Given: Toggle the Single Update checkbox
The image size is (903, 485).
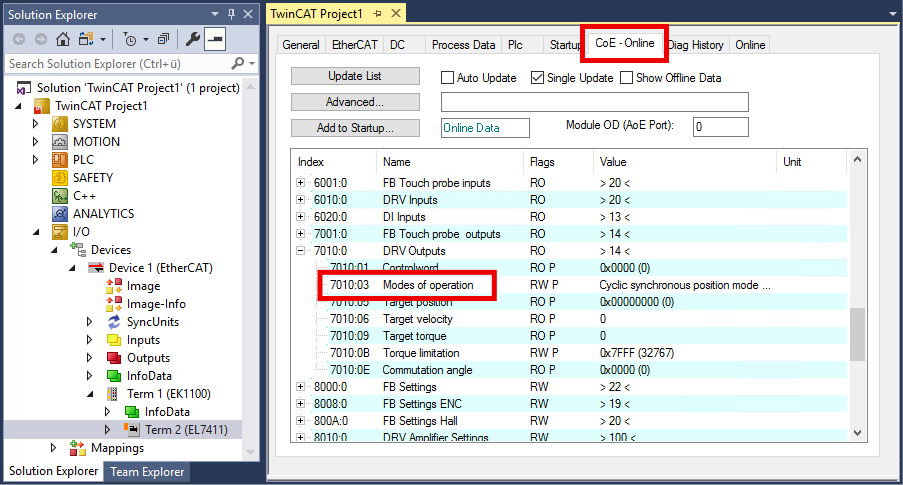Looking at the screenshot, I should tap(537, 77).
